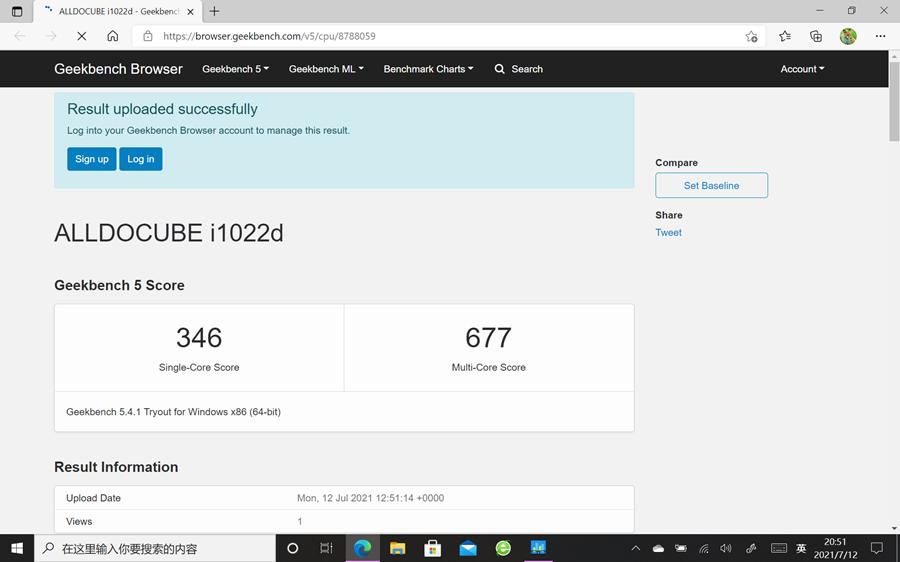Go to Geekbench Browser home link
This screenshot has height=562, width=900.
[118, 69]
